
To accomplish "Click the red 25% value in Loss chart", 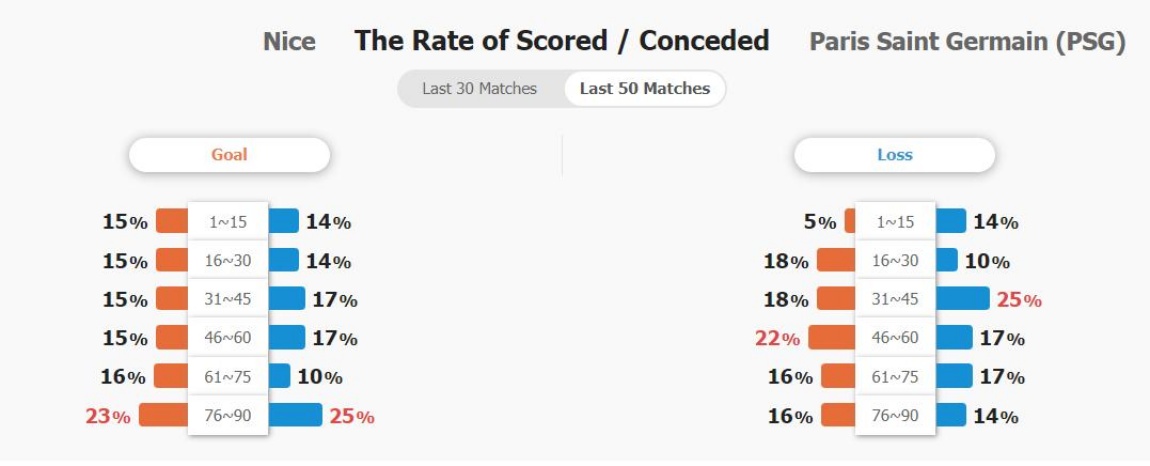I will (1019, 299).
